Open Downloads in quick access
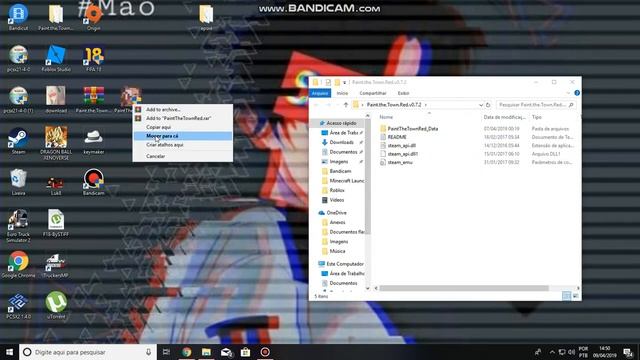Screen dimensions: 640x360 341,142
